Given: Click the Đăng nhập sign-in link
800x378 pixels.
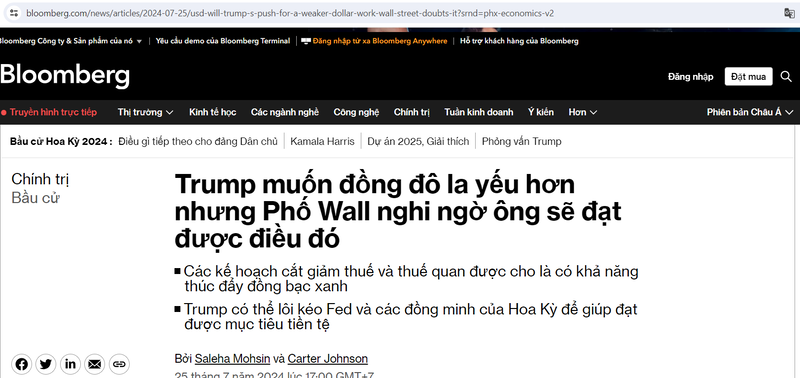Looking at the screenshot, I should point(690,77).
